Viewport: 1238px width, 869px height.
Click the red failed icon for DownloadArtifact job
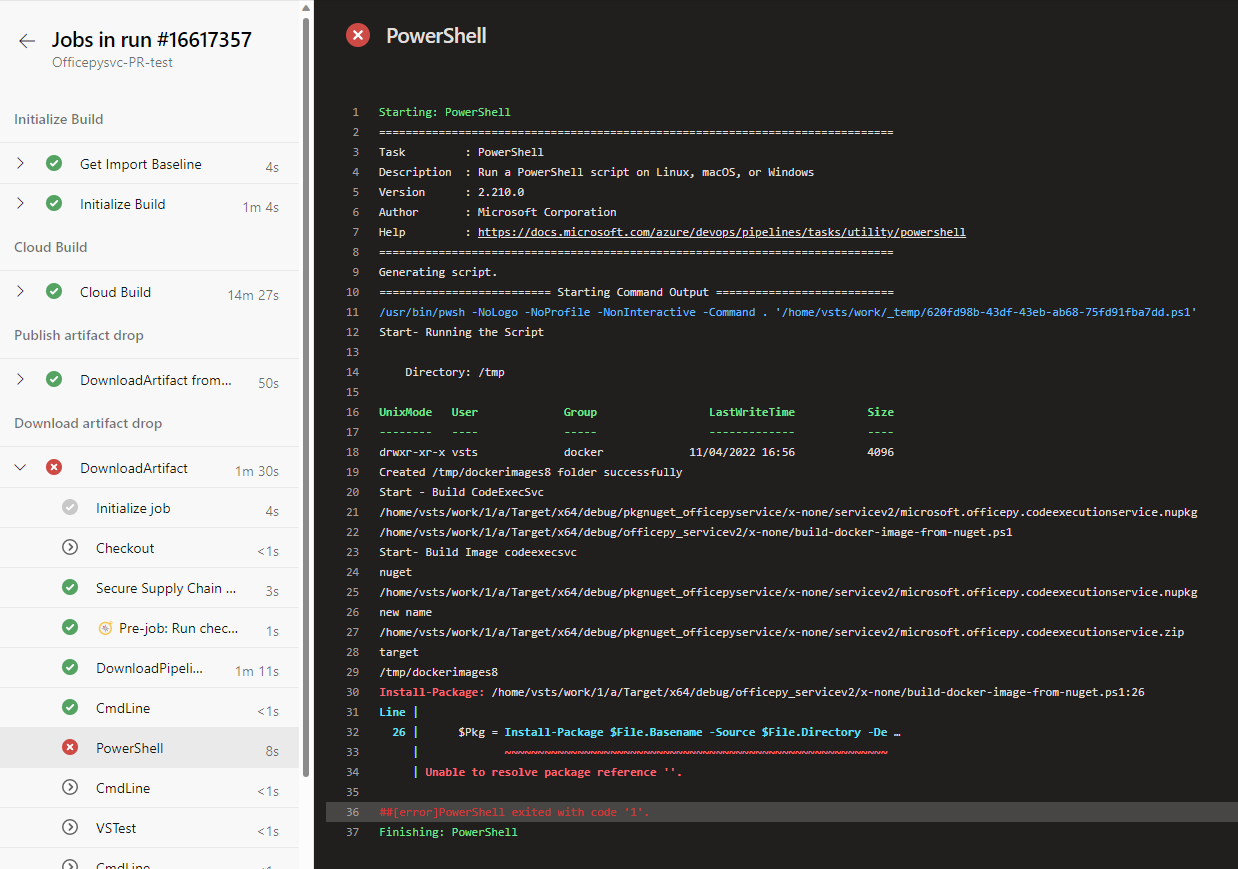(54, 467)
